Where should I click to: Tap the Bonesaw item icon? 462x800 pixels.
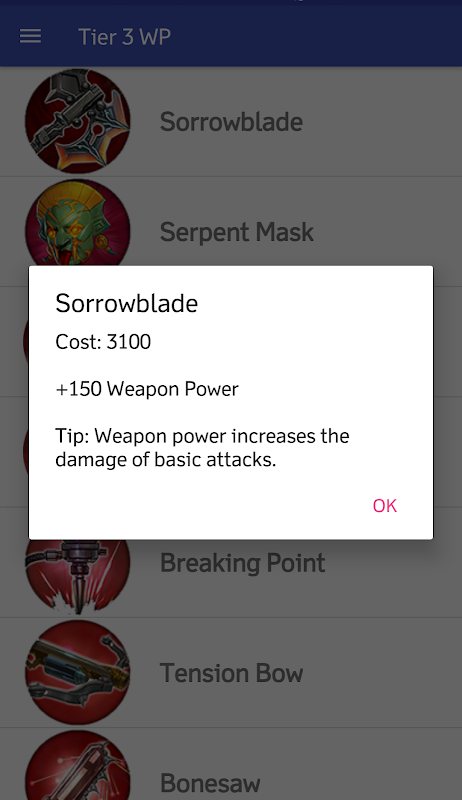click(x=78, y=765)
